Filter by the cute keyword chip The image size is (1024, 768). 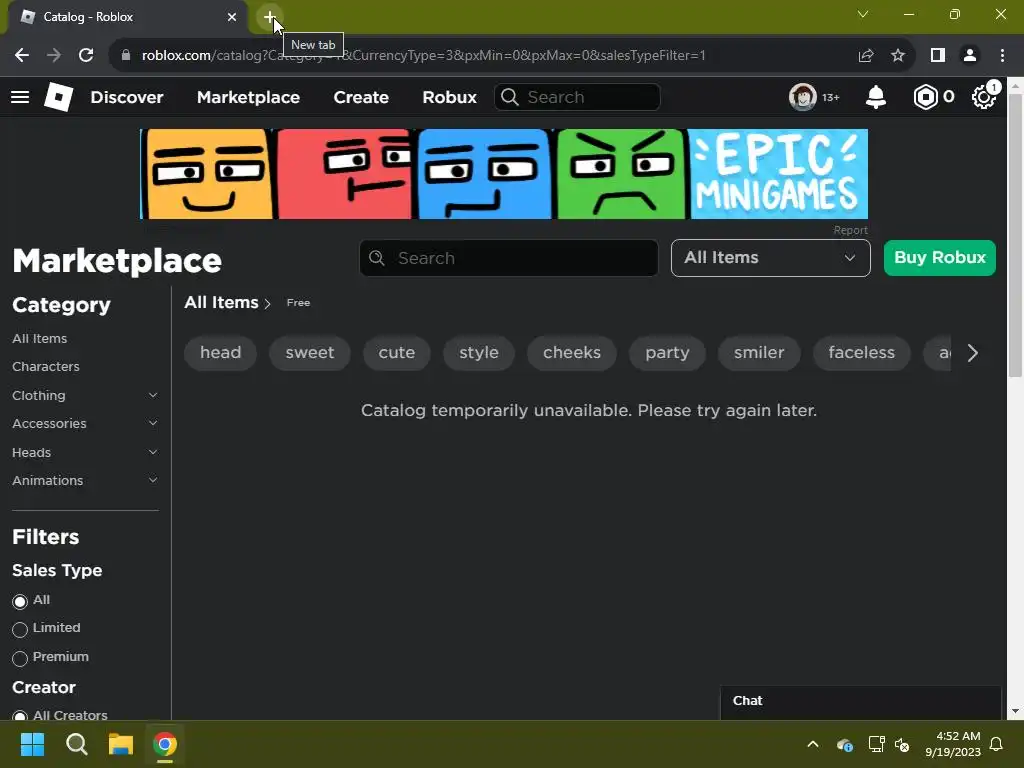tap(396, 353)
